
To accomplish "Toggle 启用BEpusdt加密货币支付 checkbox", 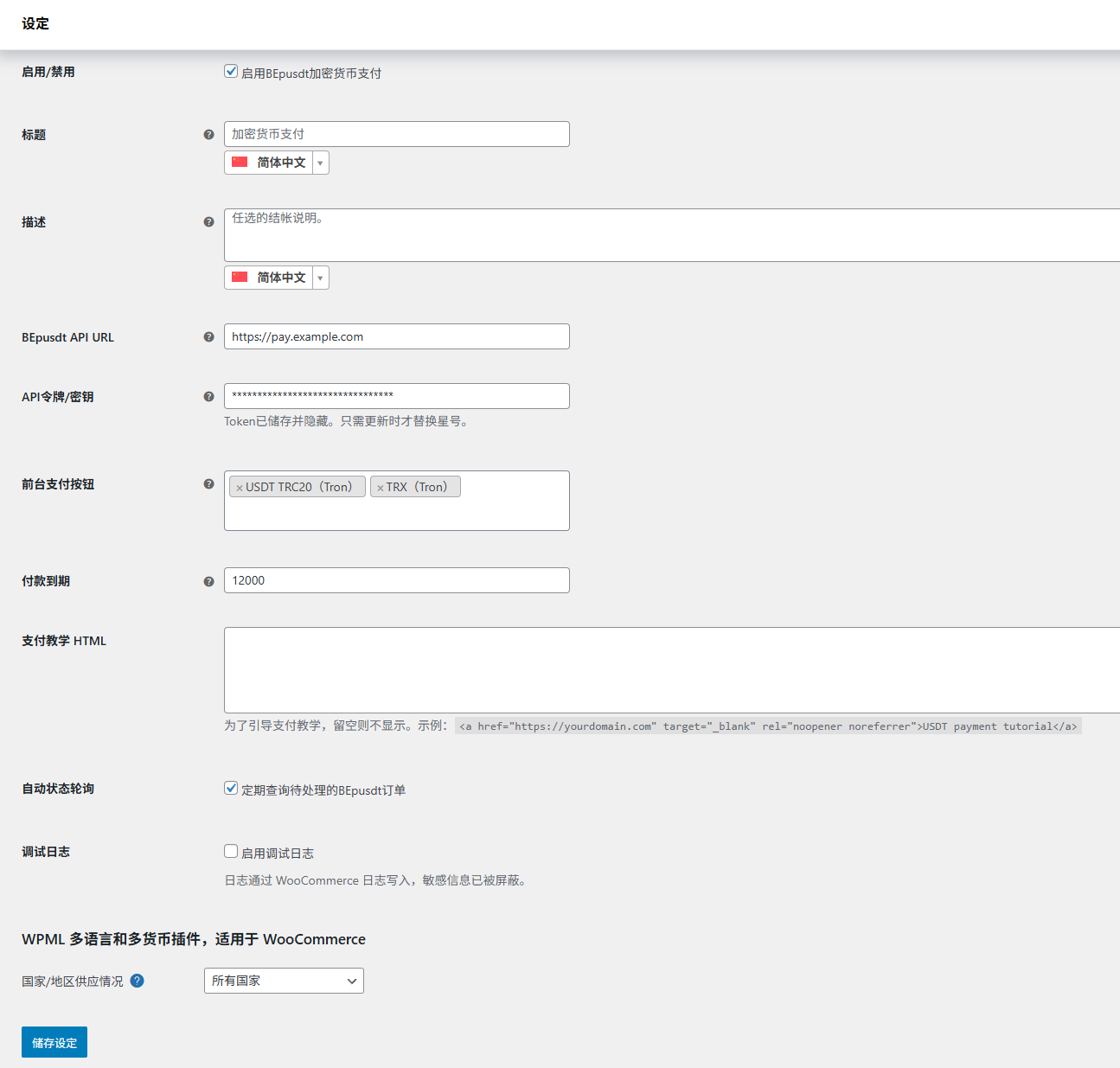I will 231,72.
